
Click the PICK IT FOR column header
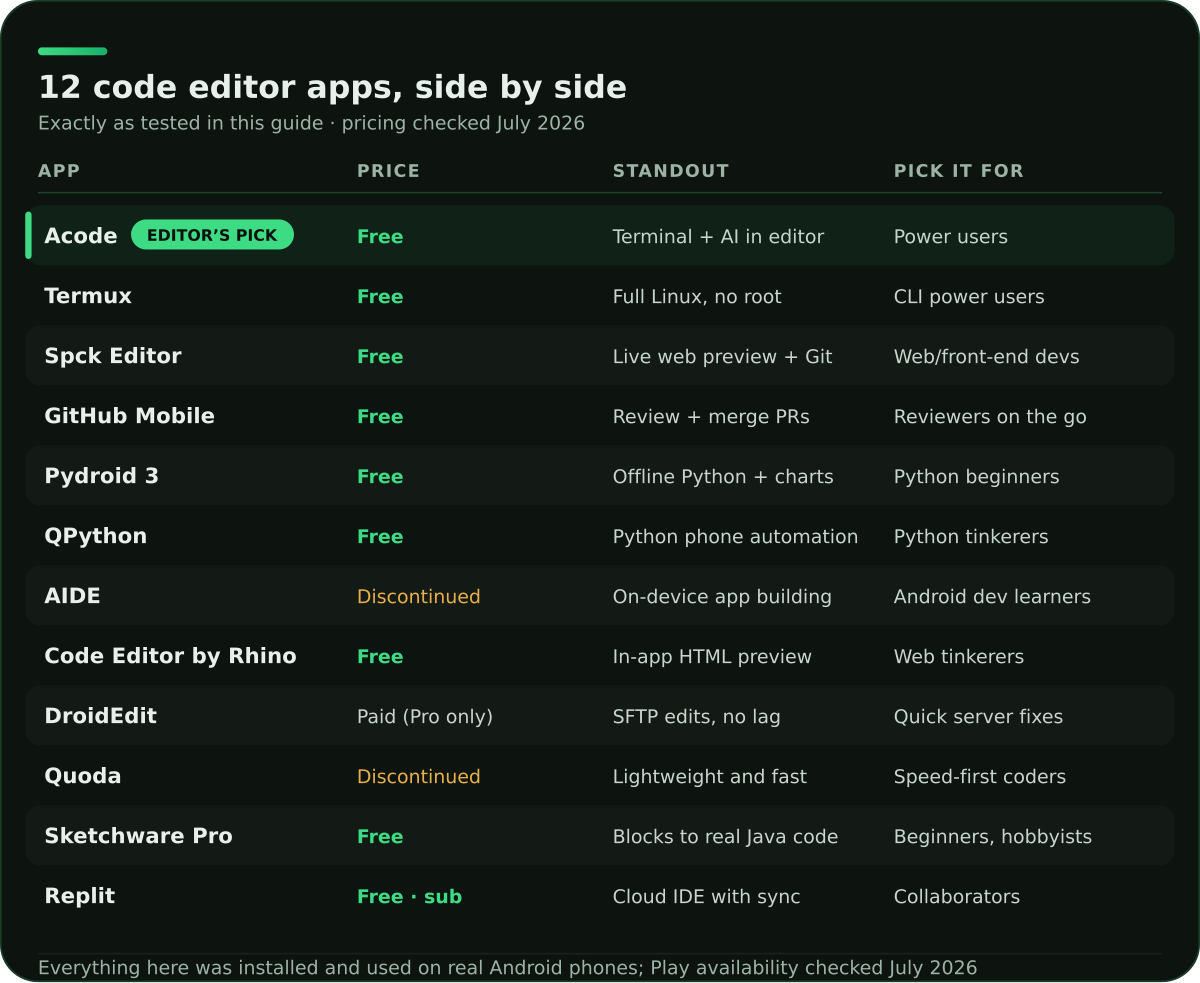[958, 171]
